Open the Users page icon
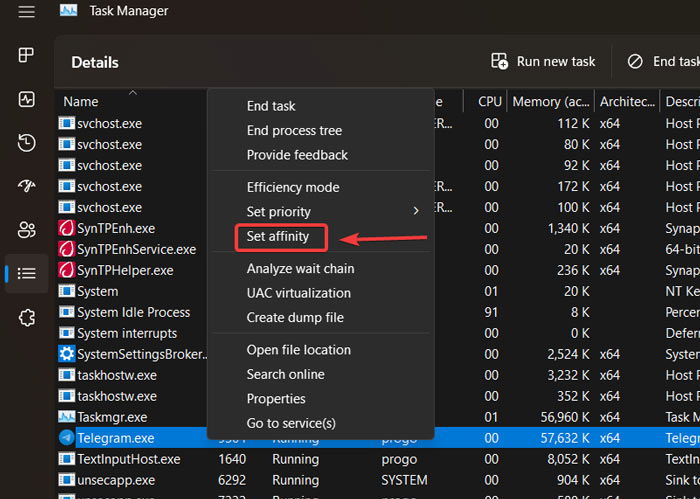700x499 pixels. (27, 230)
